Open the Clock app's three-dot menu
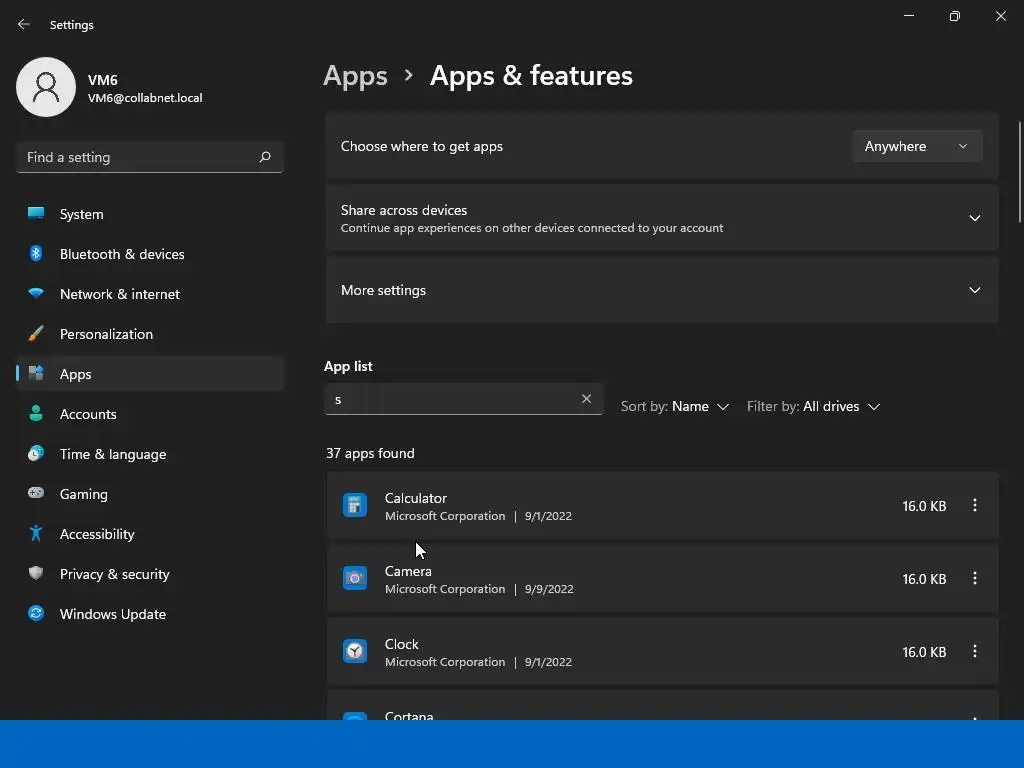Image resolution: width=1024 pixels, height=768 pixels. (975, 652)
